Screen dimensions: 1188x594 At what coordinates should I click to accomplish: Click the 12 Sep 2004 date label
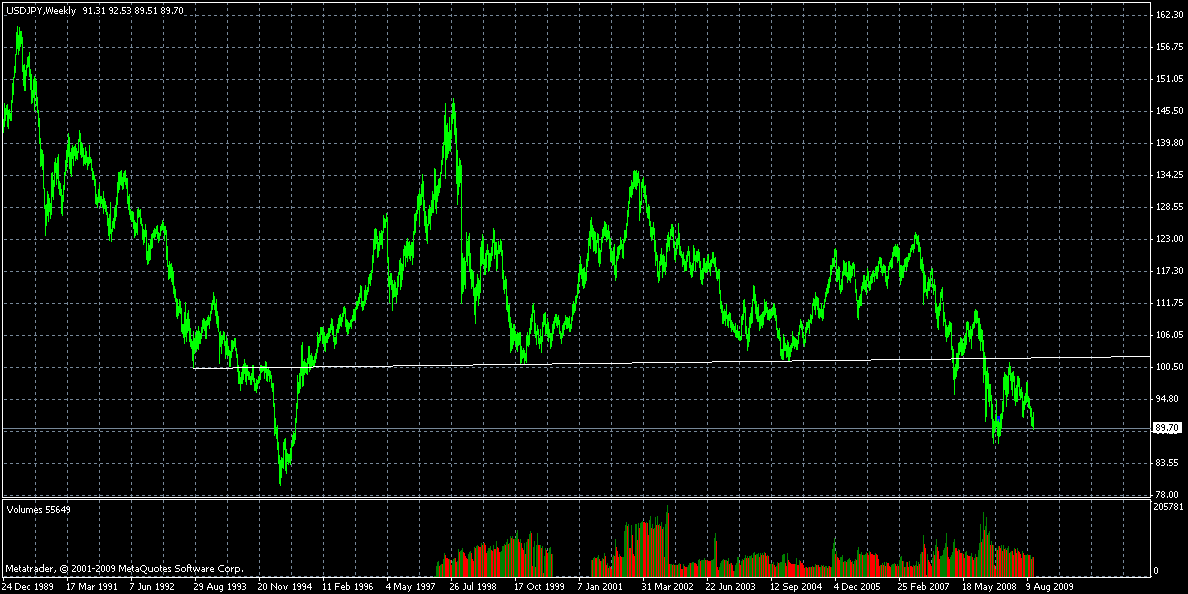pos(797,586)
